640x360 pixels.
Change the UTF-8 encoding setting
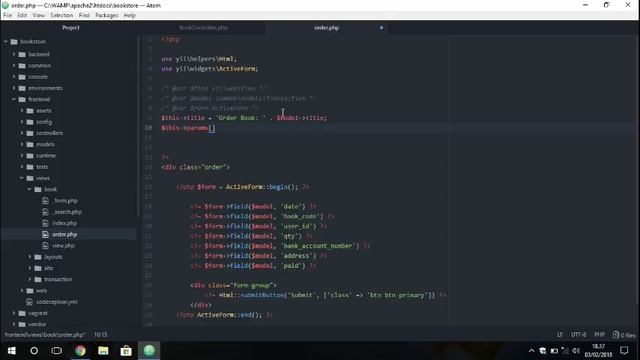click(x=578, y=335)
